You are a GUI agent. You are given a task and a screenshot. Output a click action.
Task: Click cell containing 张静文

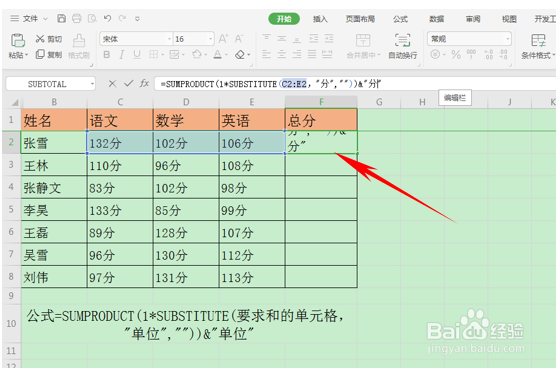54,188
